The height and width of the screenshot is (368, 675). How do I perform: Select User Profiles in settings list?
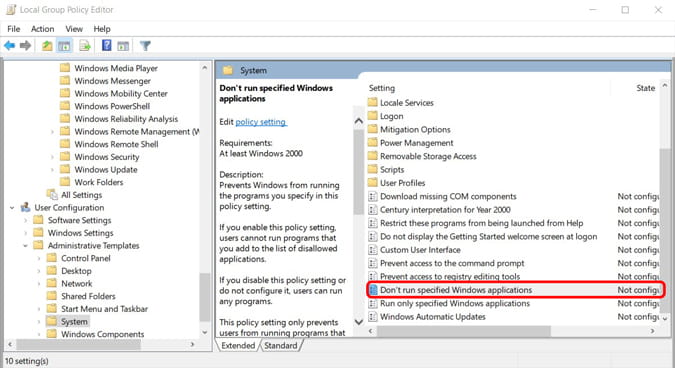(x=402, y=182)
